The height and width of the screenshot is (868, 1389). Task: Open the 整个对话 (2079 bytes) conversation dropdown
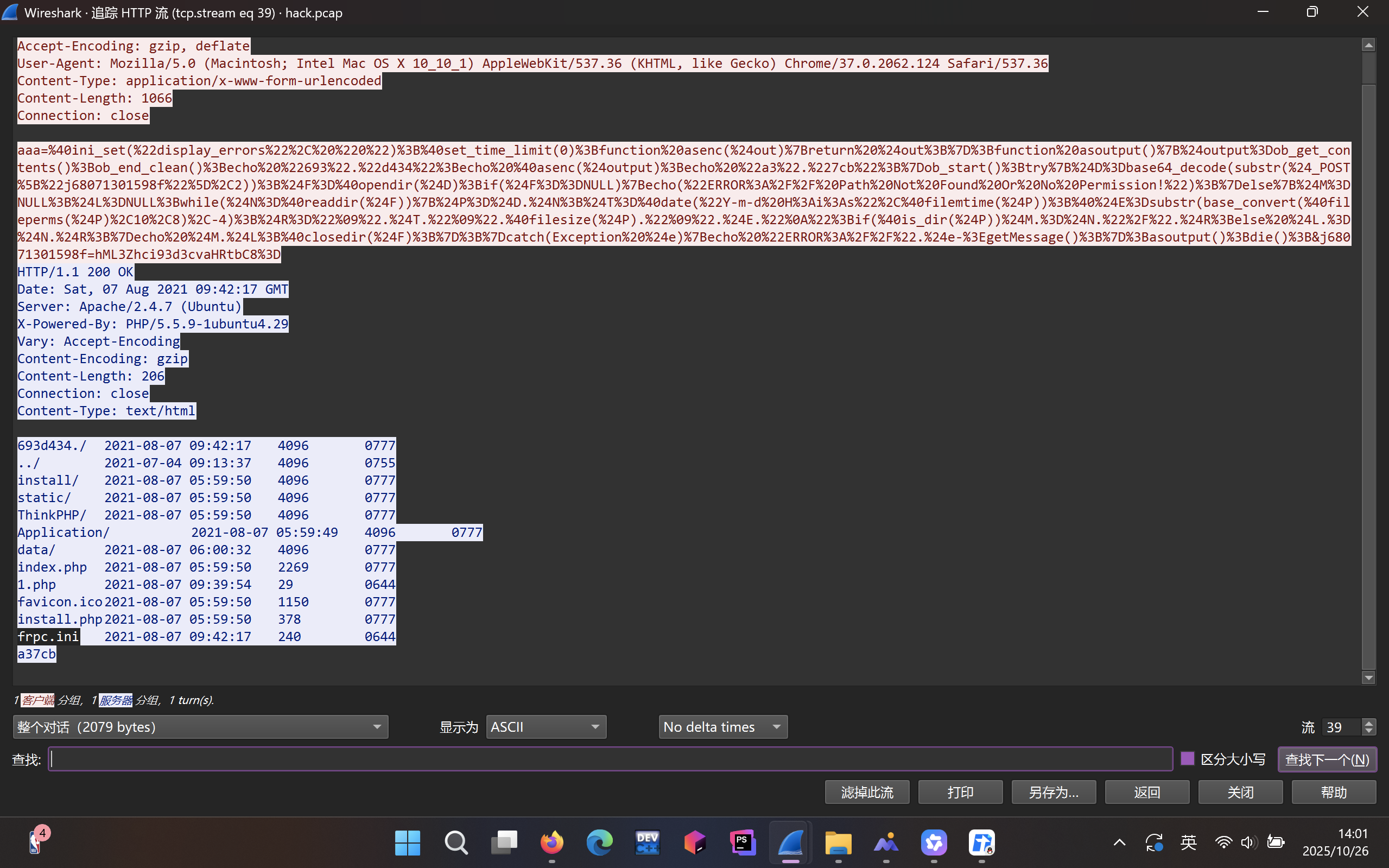pyautogui.click(x=200, y=727)
